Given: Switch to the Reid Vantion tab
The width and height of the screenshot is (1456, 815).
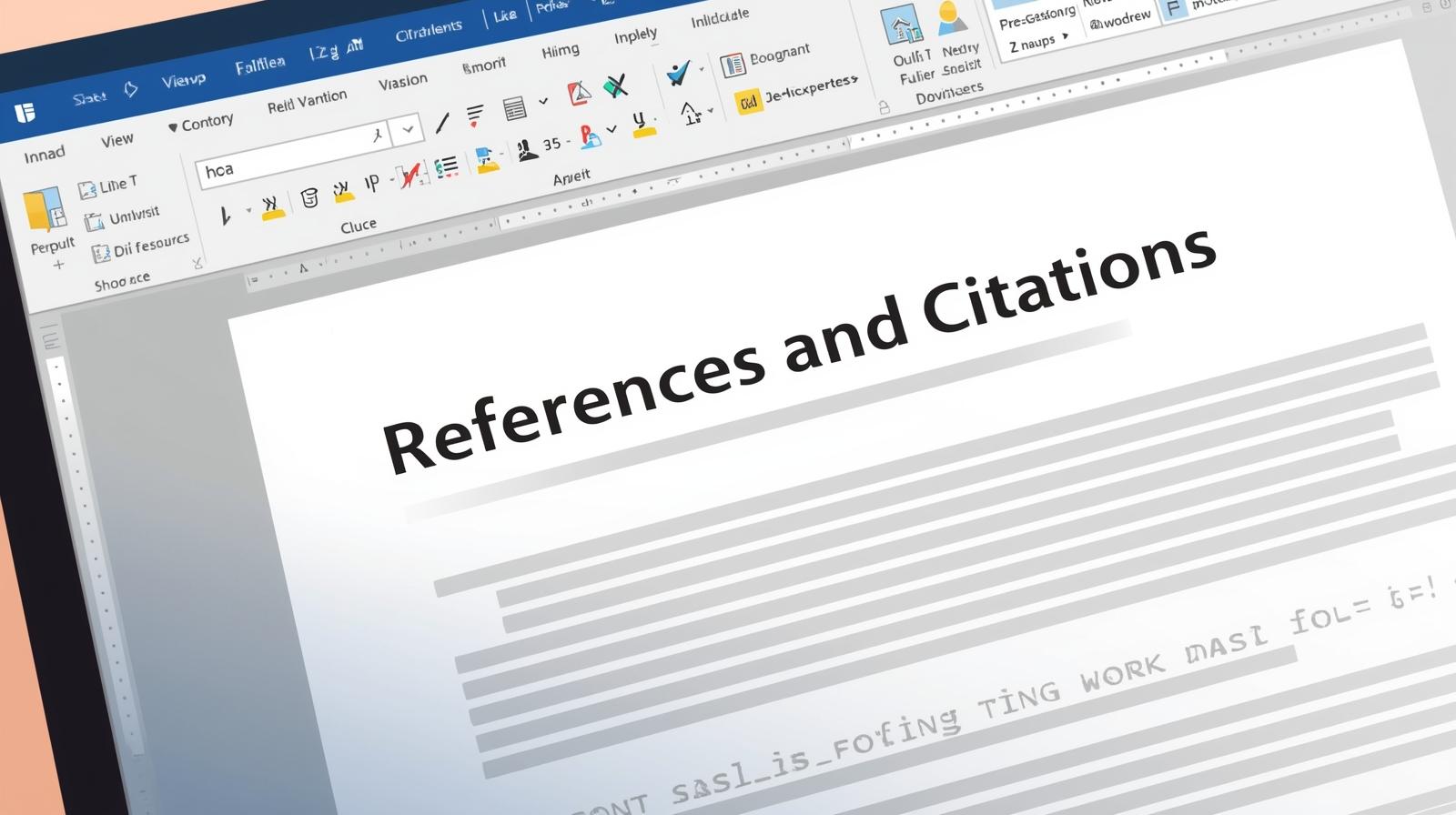Looking at the screenshot, I should pos(307,101).
